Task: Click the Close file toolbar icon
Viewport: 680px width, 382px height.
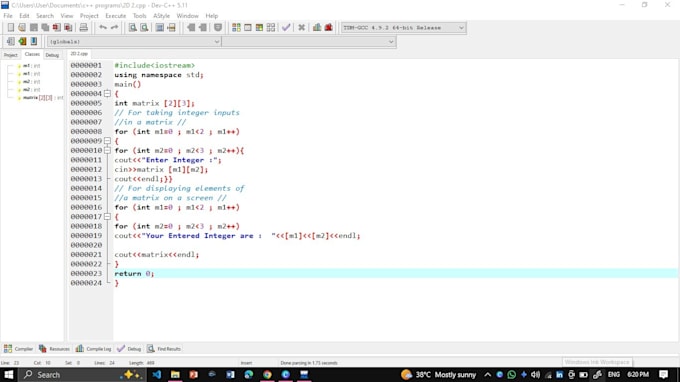Action: pos(56,28)
